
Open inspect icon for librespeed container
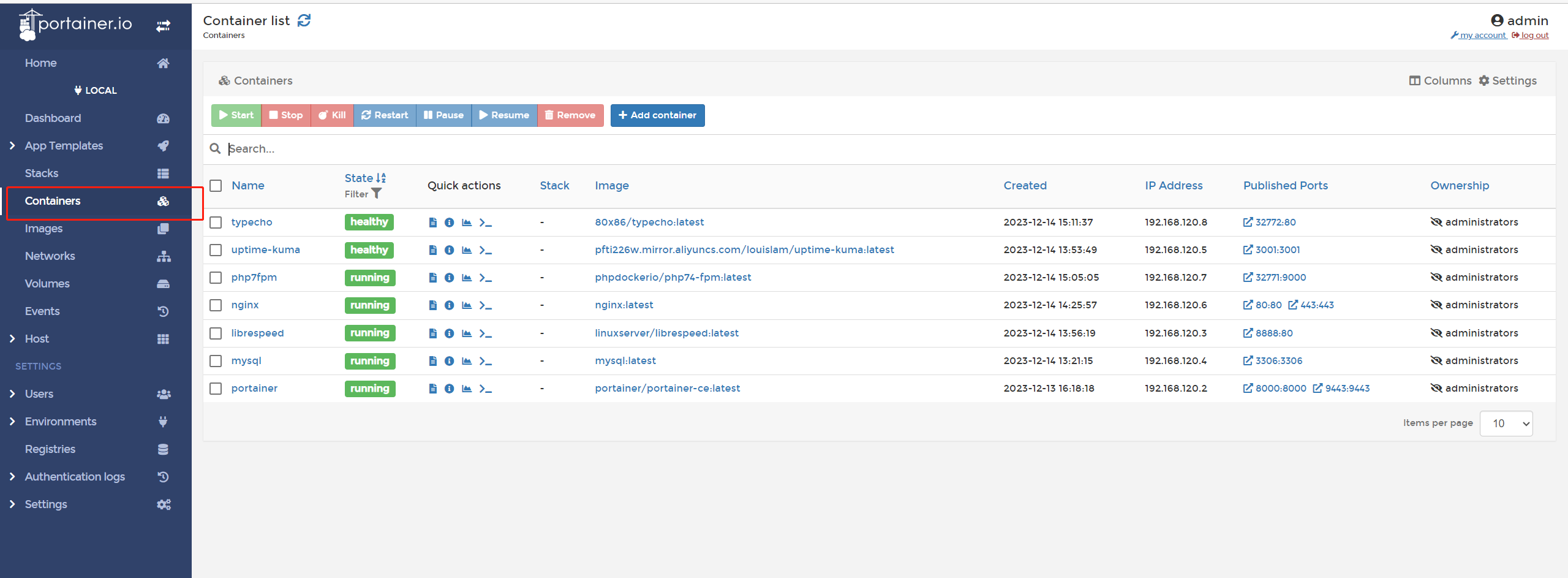(449, 333)
